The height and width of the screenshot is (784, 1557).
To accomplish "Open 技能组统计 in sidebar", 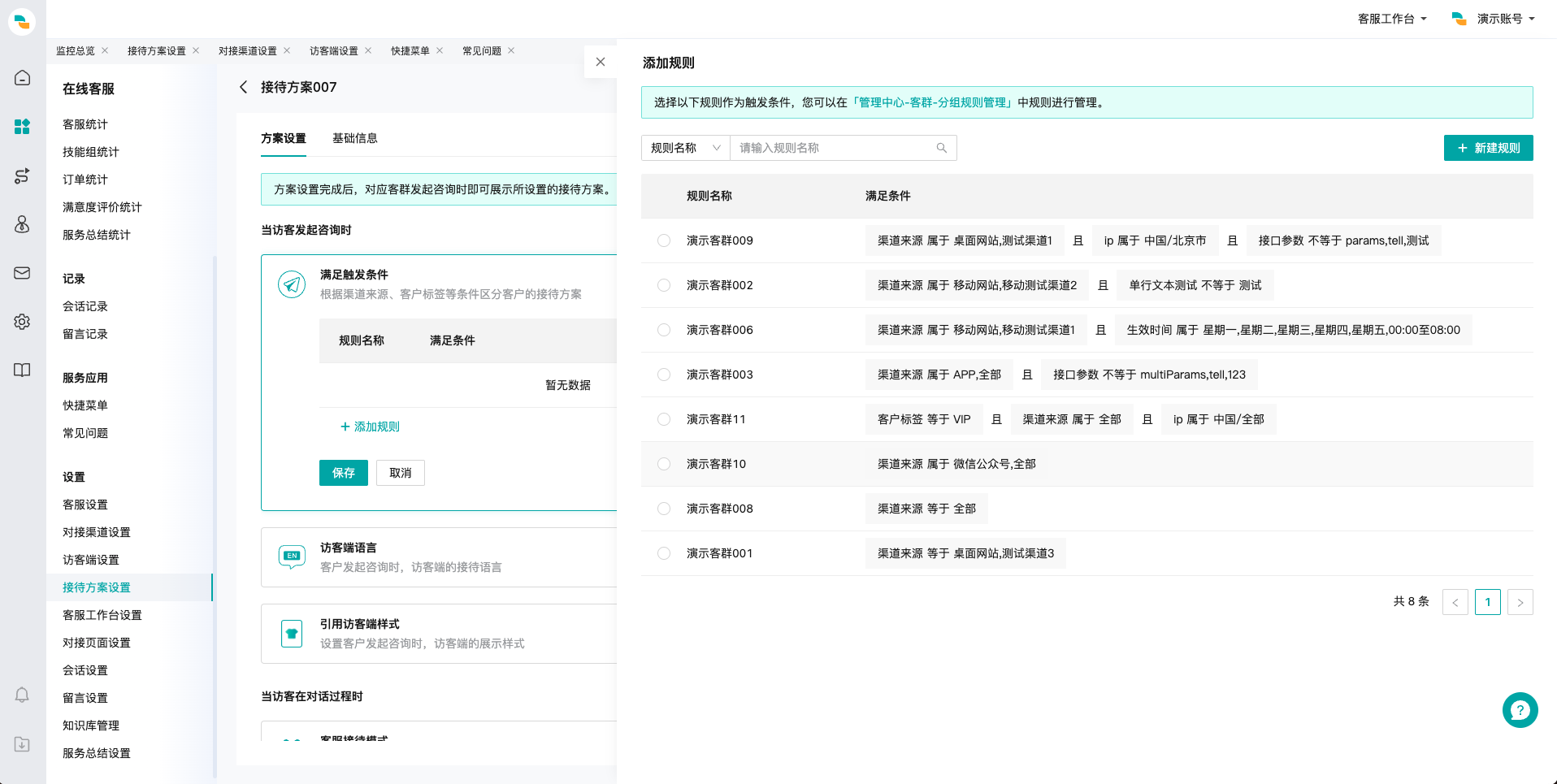I will [x=91, y=152].
